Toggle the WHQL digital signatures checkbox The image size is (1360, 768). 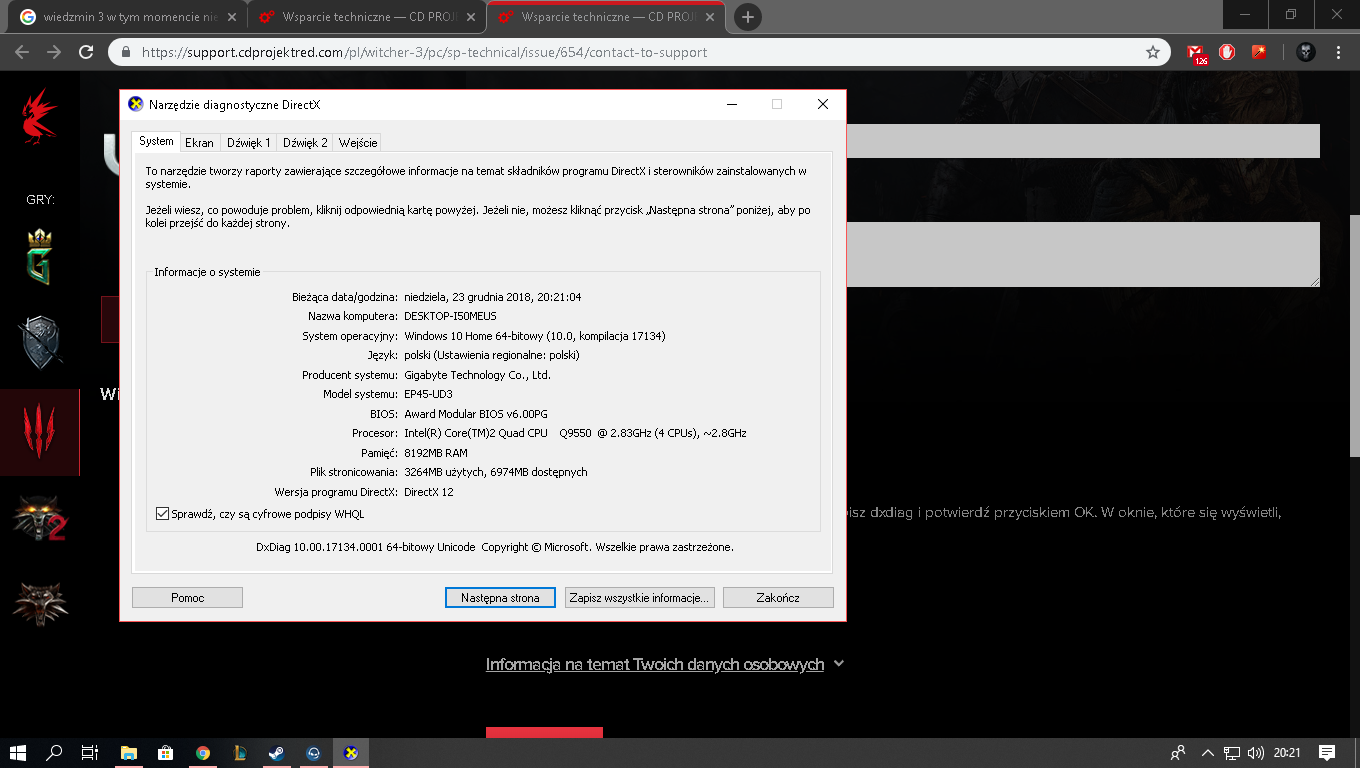coord(163,514)
